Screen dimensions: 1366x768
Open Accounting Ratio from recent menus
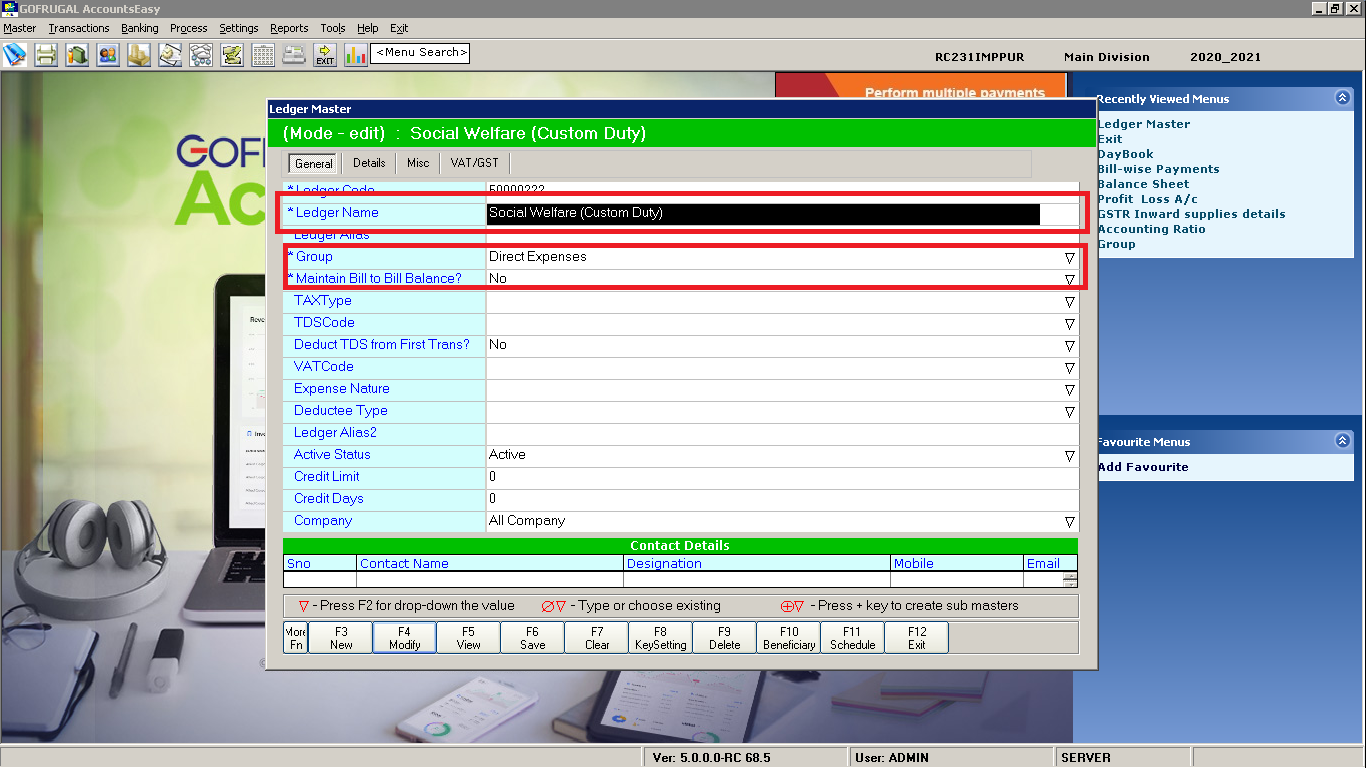tap(1151, 229)
